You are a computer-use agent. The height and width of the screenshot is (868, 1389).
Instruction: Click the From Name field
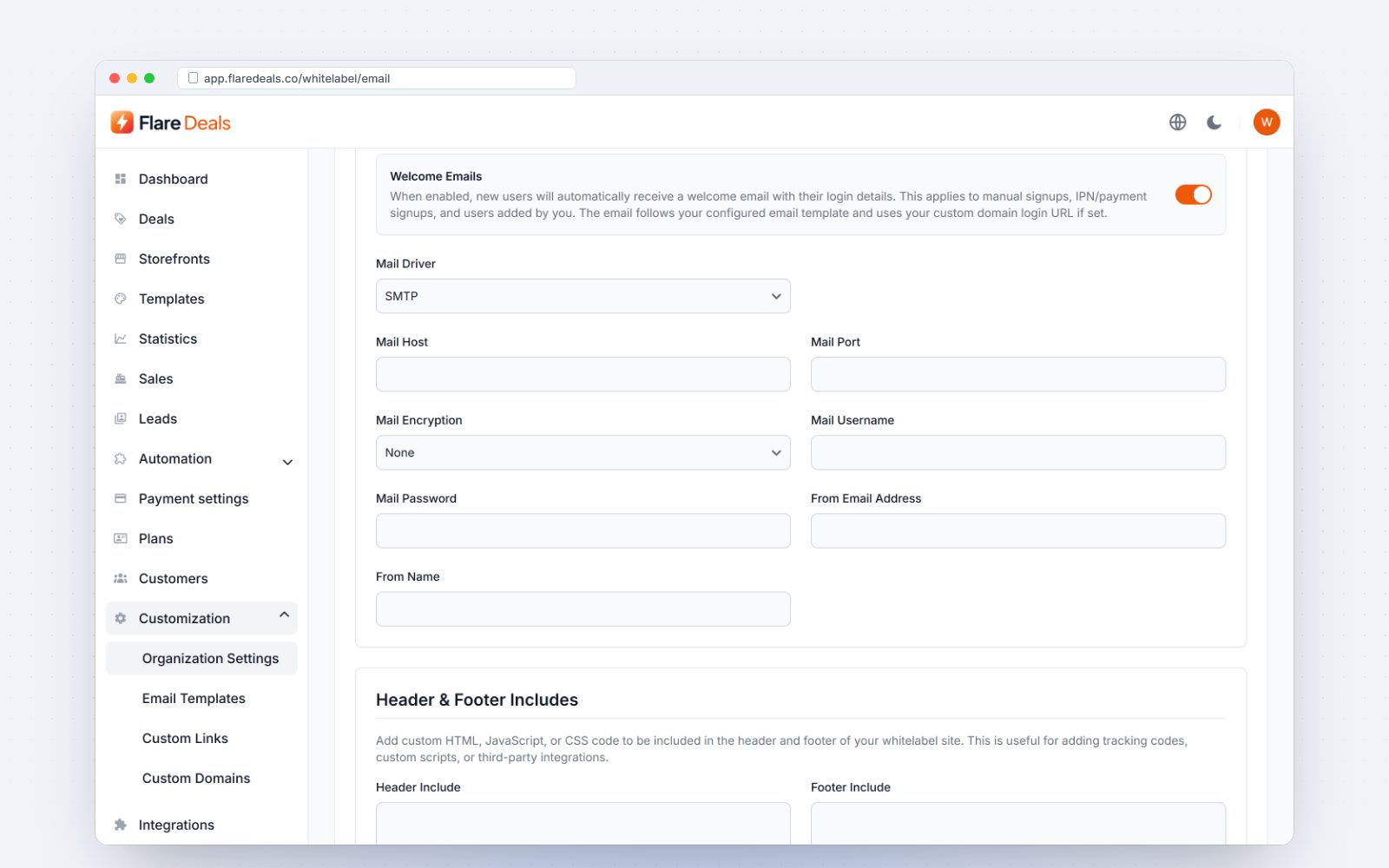(x=583, y=608)
